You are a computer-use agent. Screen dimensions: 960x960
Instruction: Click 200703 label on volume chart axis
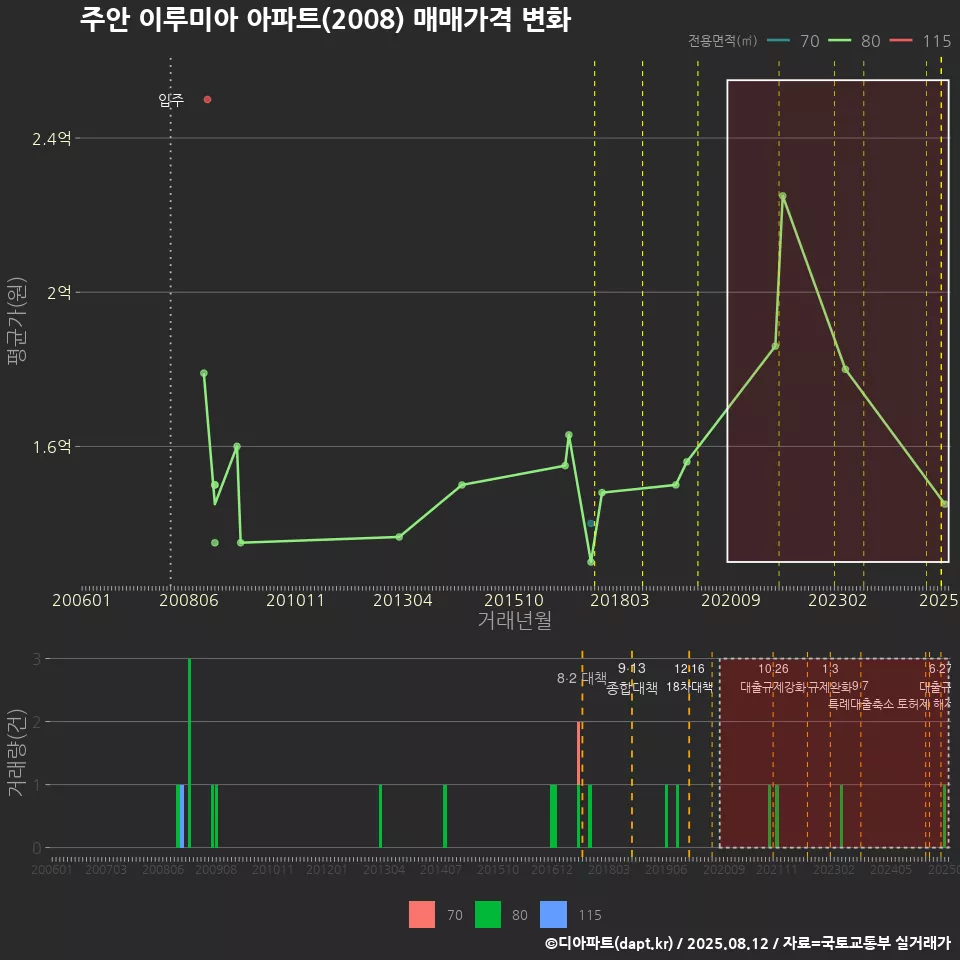105,869
